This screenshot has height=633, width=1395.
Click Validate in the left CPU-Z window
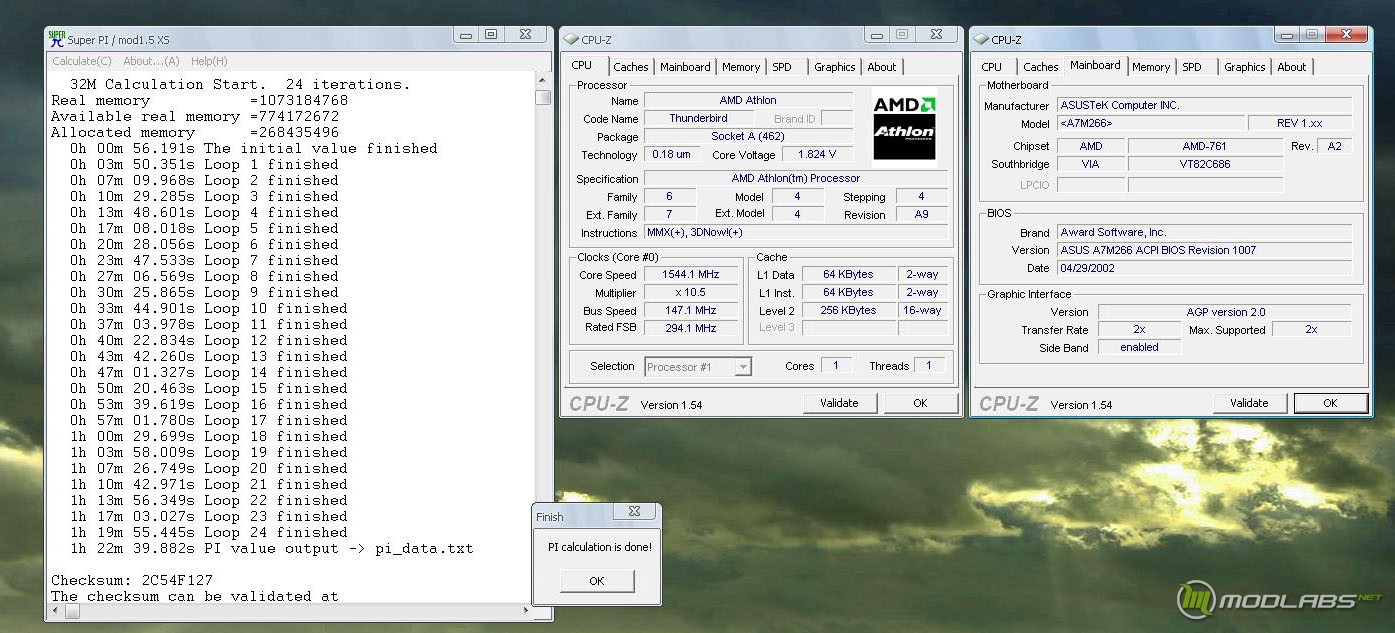tap(839, 403)
